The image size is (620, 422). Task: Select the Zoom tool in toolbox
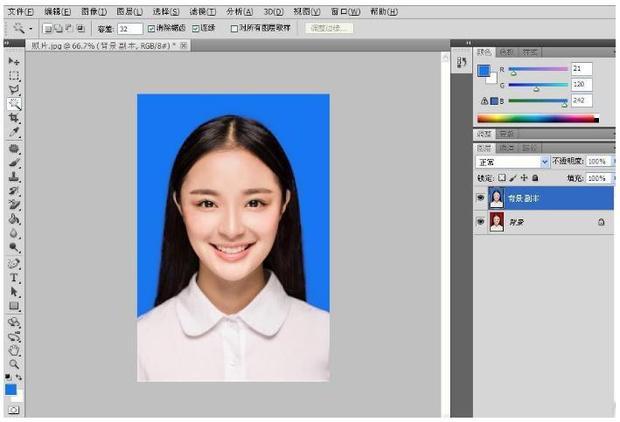click(x=14, y=365)
